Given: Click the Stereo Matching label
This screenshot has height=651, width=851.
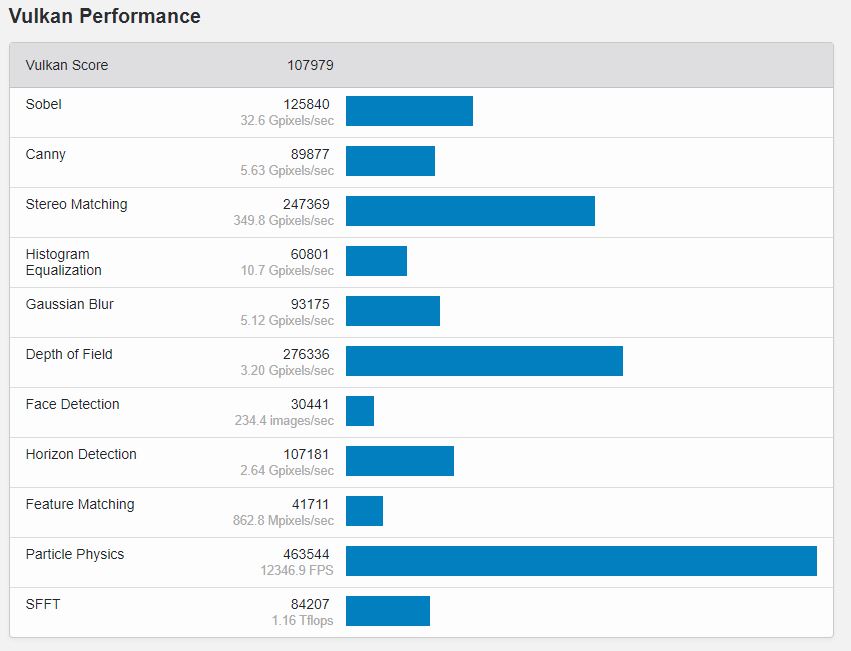Looking at the screenshot, I should (x=77, y=204).
